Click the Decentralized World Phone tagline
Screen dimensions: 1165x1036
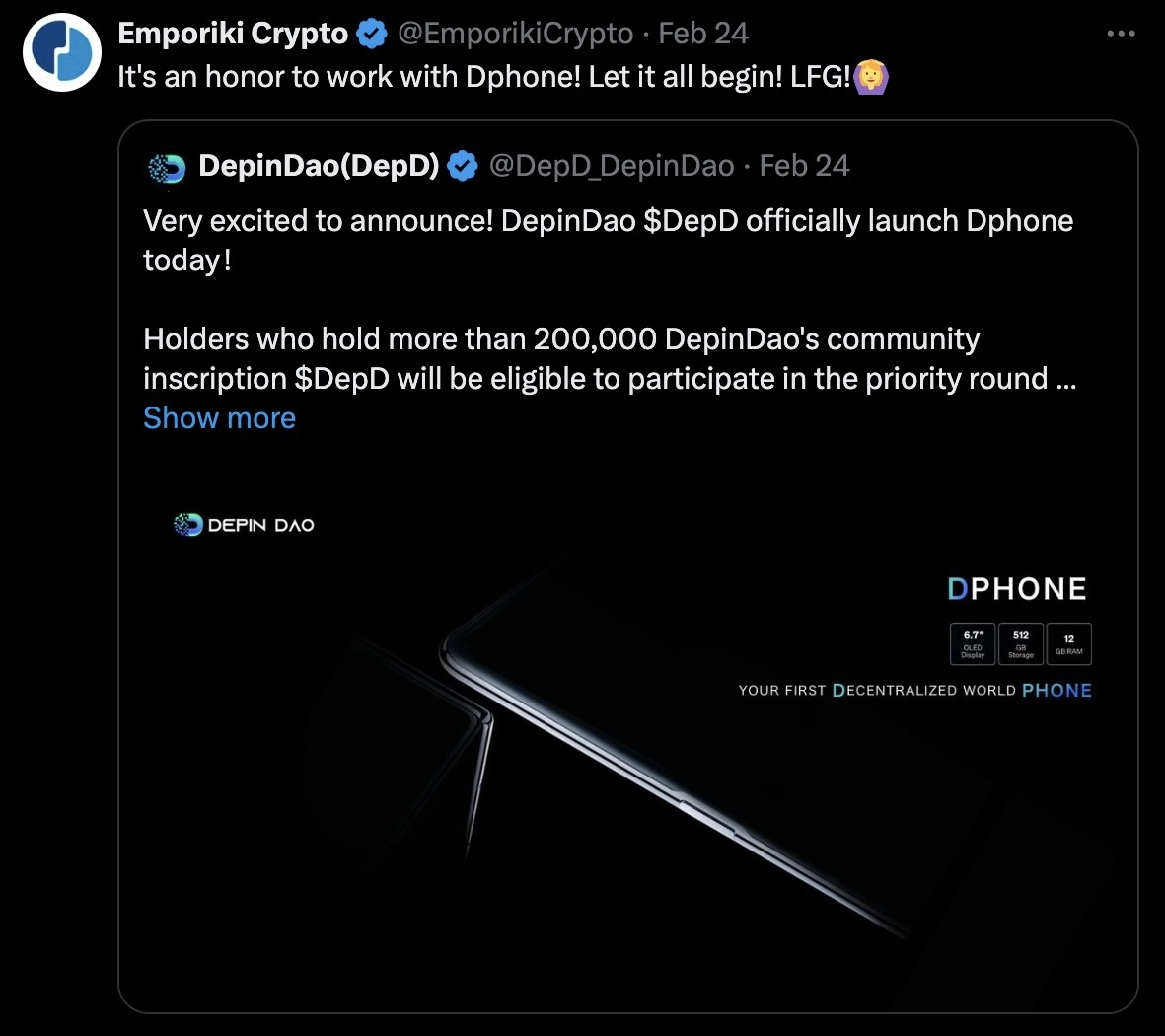915,691
